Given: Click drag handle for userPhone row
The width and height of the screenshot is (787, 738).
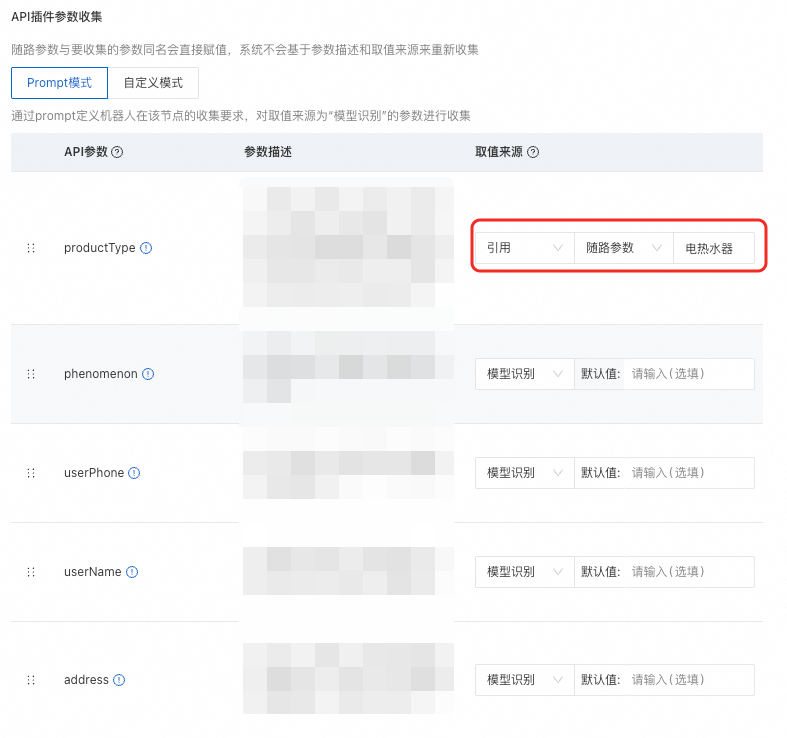Looking at the screenshot, I should point(31,473).
